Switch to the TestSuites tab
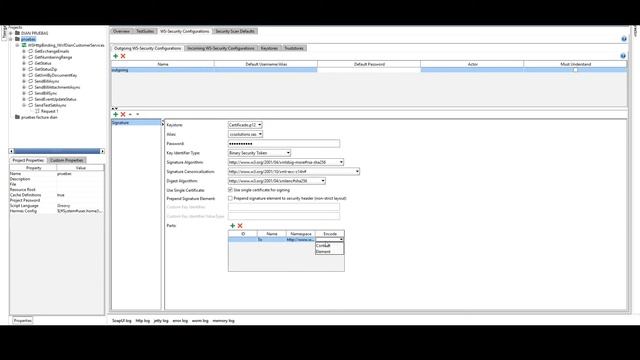The width and height of the screenshot is (640, 360). click(145, 31)
